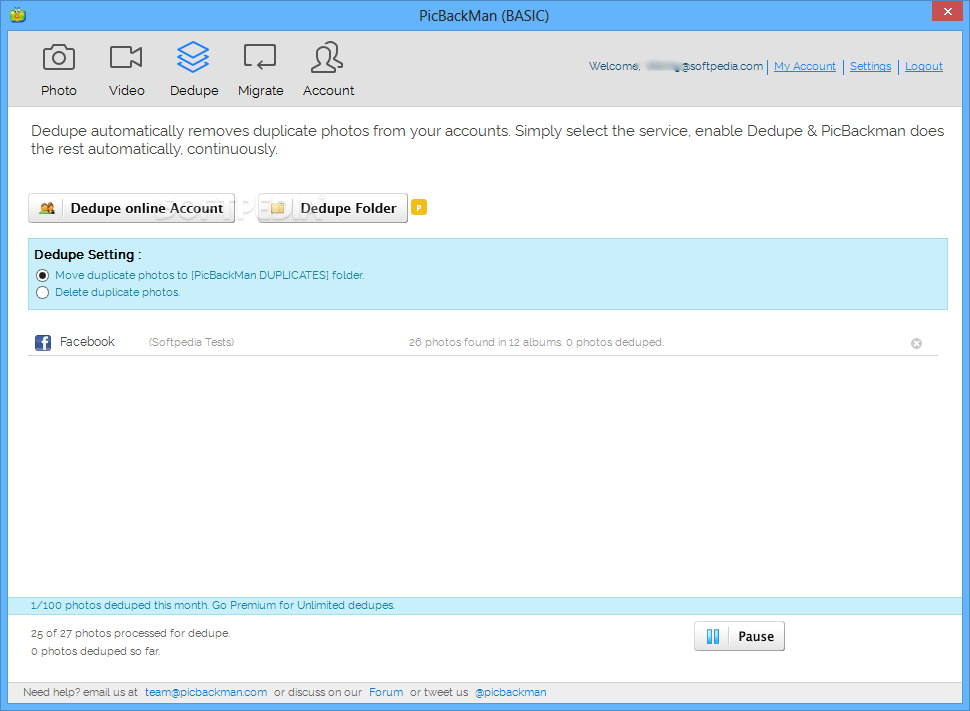970x711 pixels.
Task: Click the yellow Premium badge icon
Action: (419, 207)
